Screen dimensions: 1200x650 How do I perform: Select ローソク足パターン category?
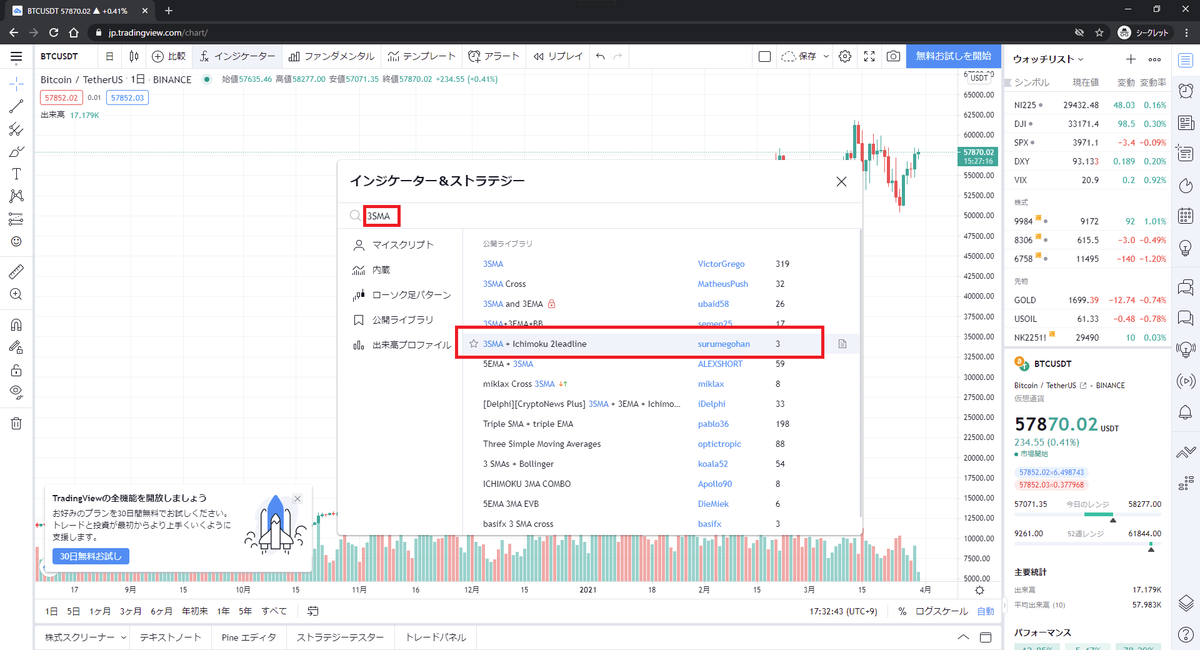[400, 296]
